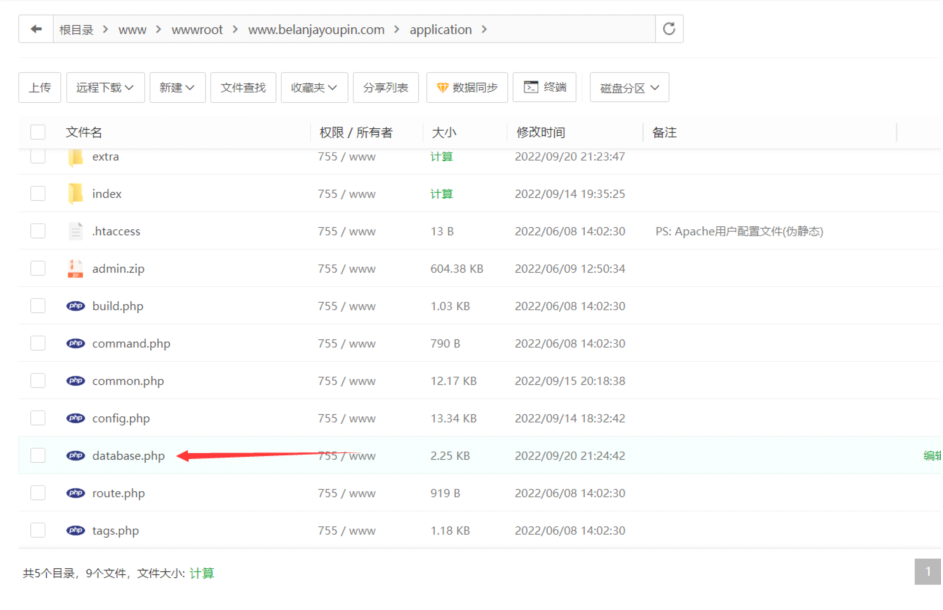Tick the checkbox for admin.zip
Viewport: 943px width, 610px height.
click(38, 268)
